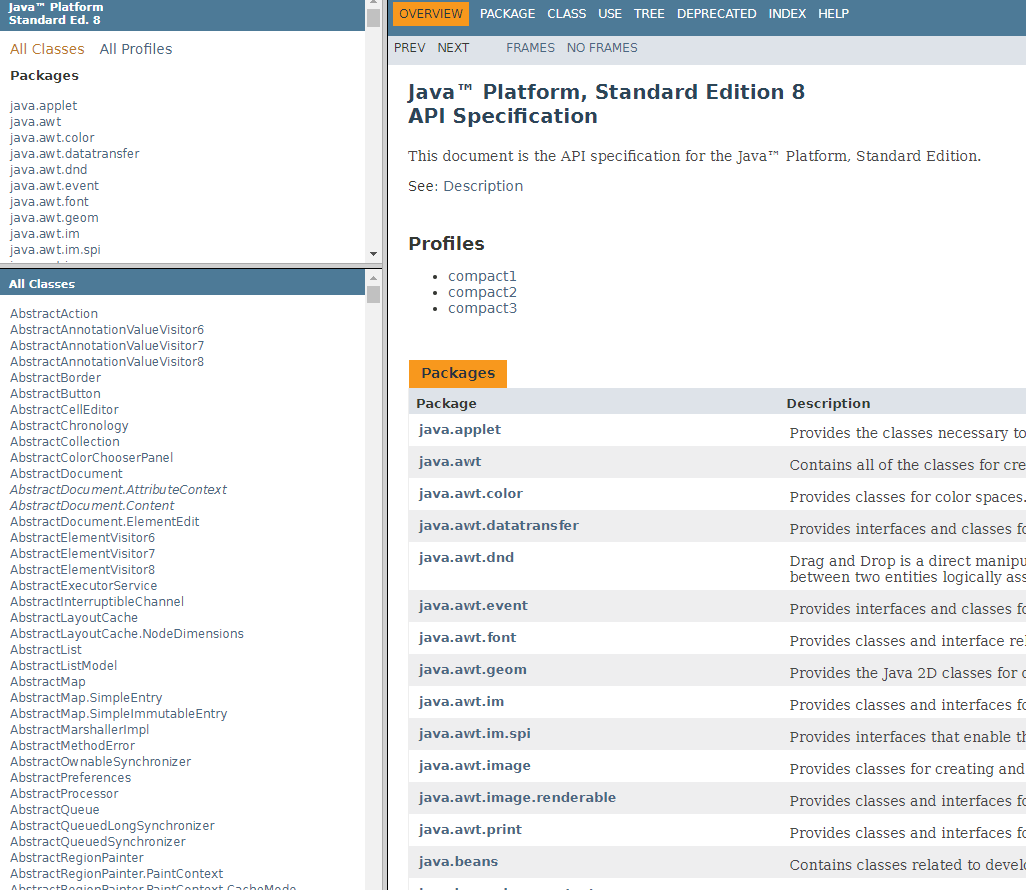The image size is (1026, 890).
Task: Select java.applet in the left package list
Action: click(x=43, y=106)
